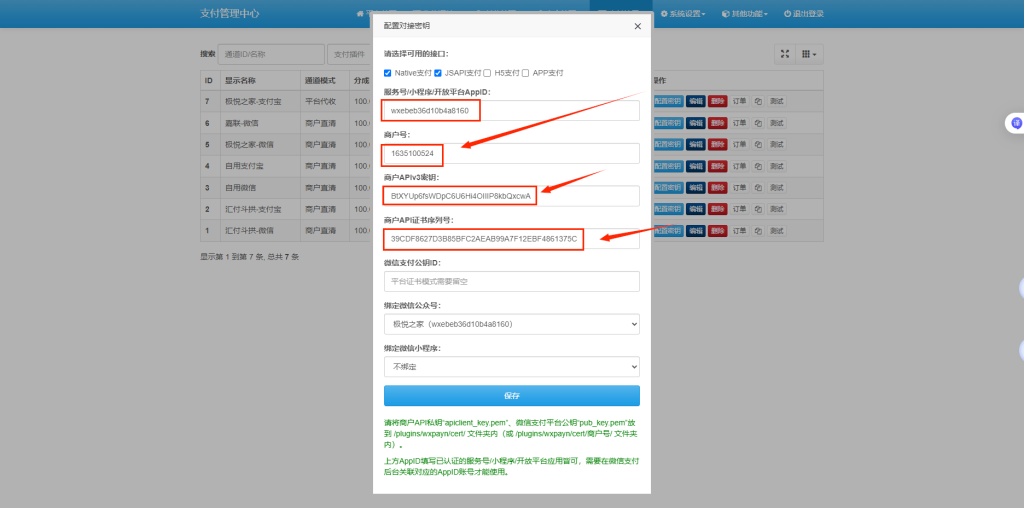Viewport: 1024px width, 508px height.
Task: Click the red 删除 button in row 6
Action: (x=717, y=123)
